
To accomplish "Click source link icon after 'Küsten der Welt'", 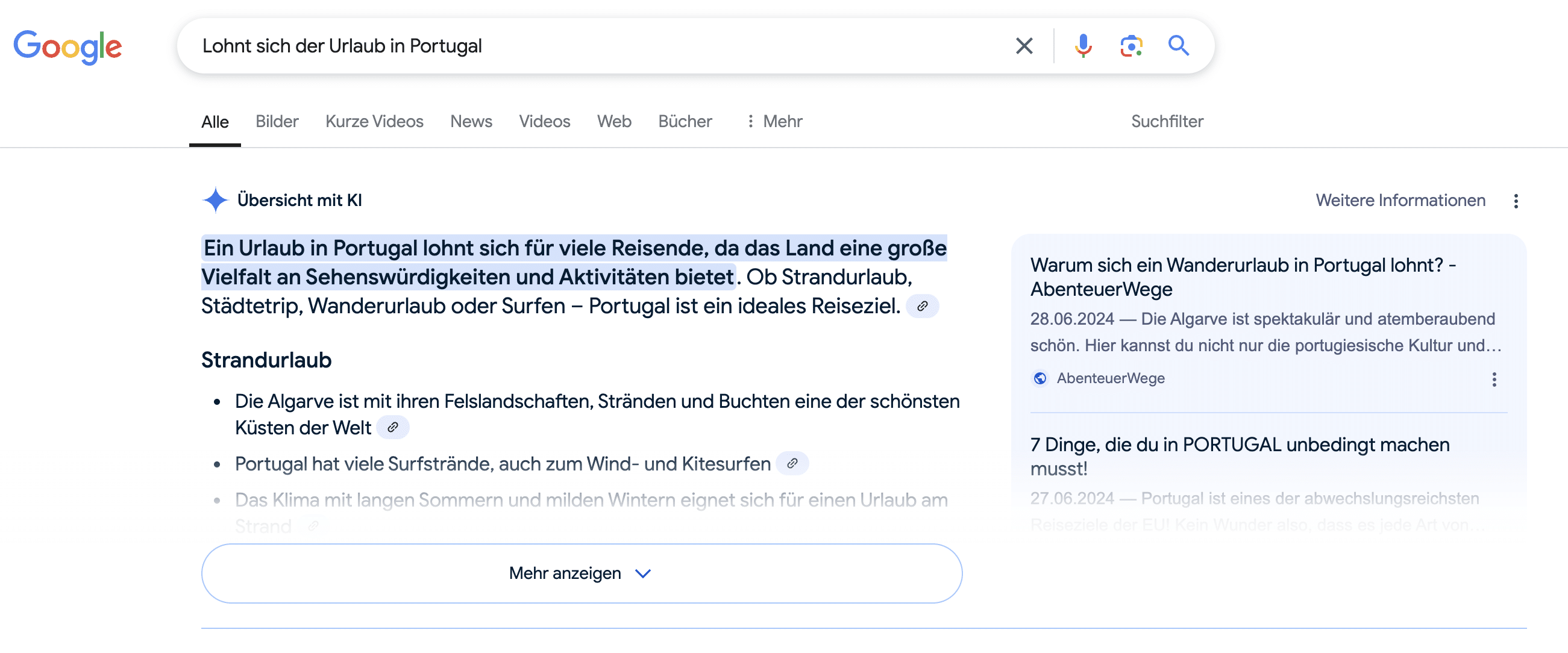I will [x=393, y=428].
